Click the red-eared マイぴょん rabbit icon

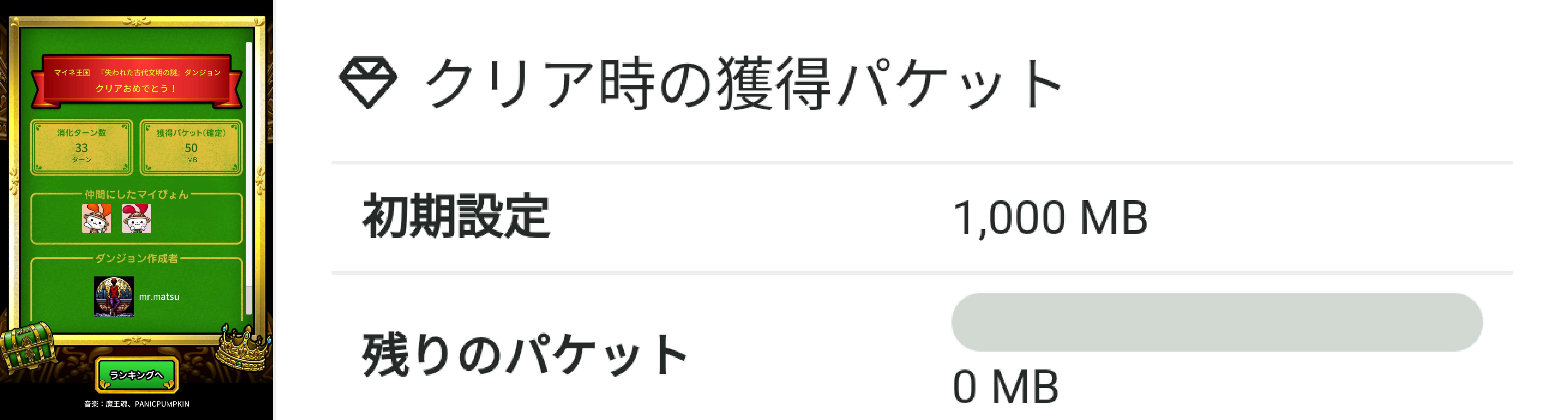(x=137, y=218)
